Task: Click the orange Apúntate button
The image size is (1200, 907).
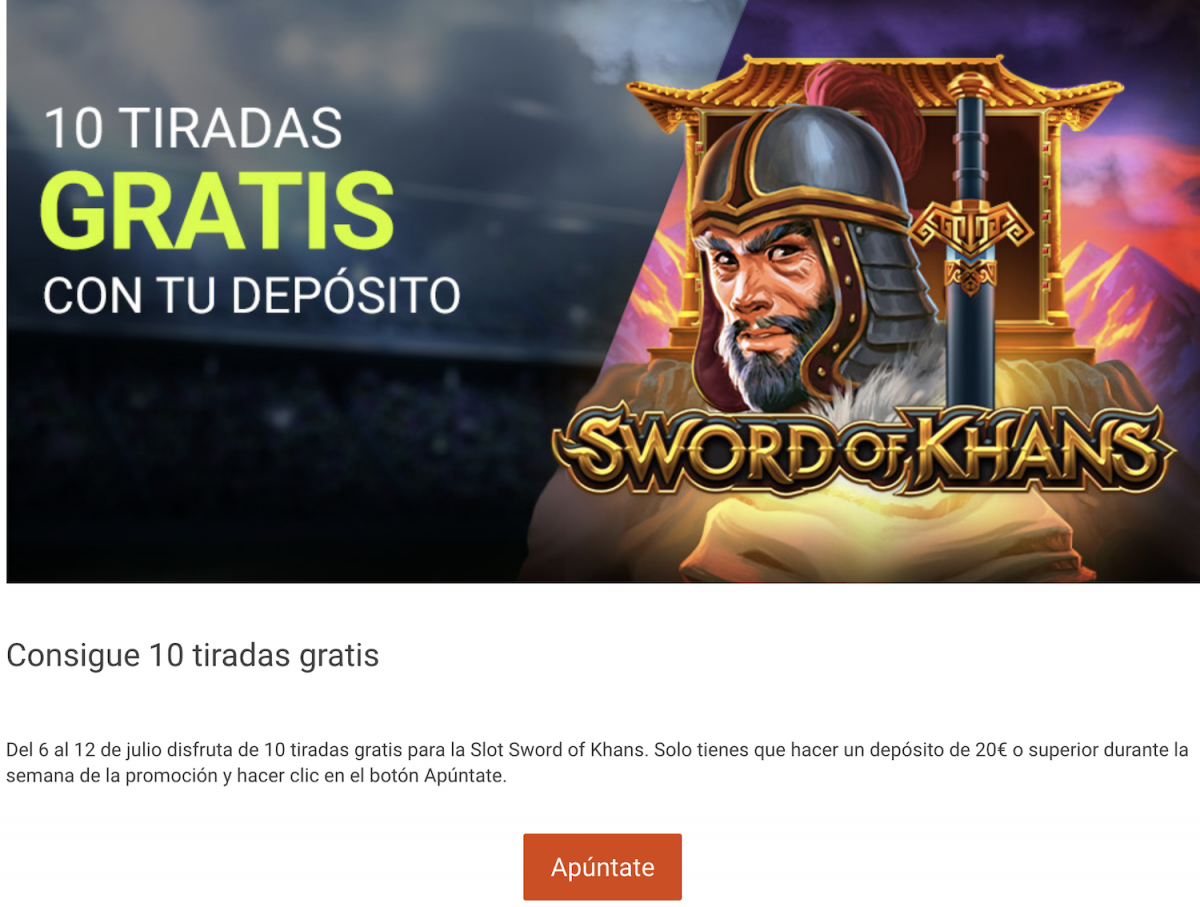Action: 602,867
